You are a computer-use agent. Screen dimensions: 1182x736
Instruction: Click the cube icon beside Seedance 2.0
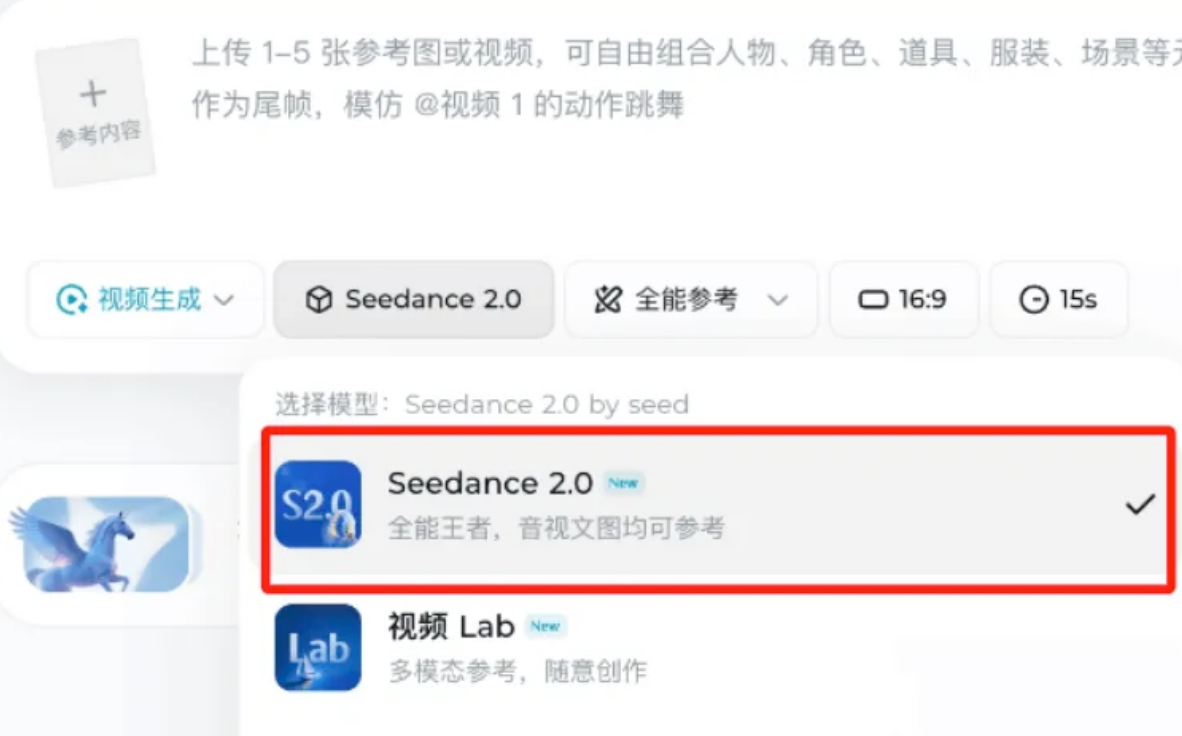318,300
